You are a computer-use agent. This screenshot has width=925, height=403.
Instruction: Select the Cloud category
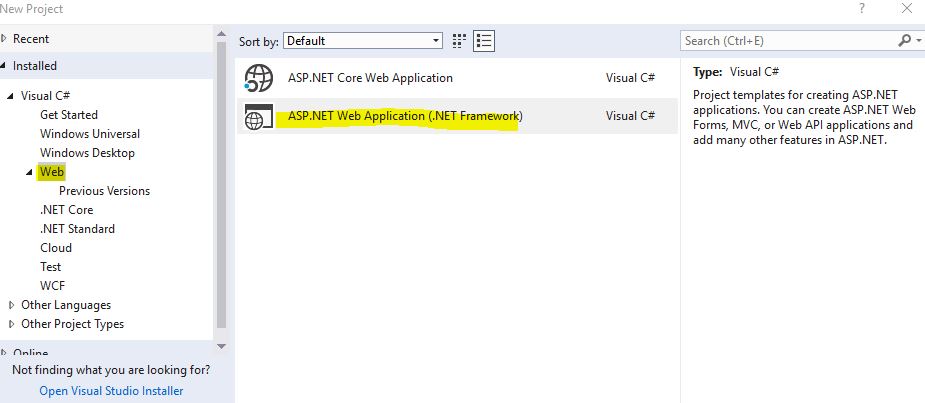point(56,248)
